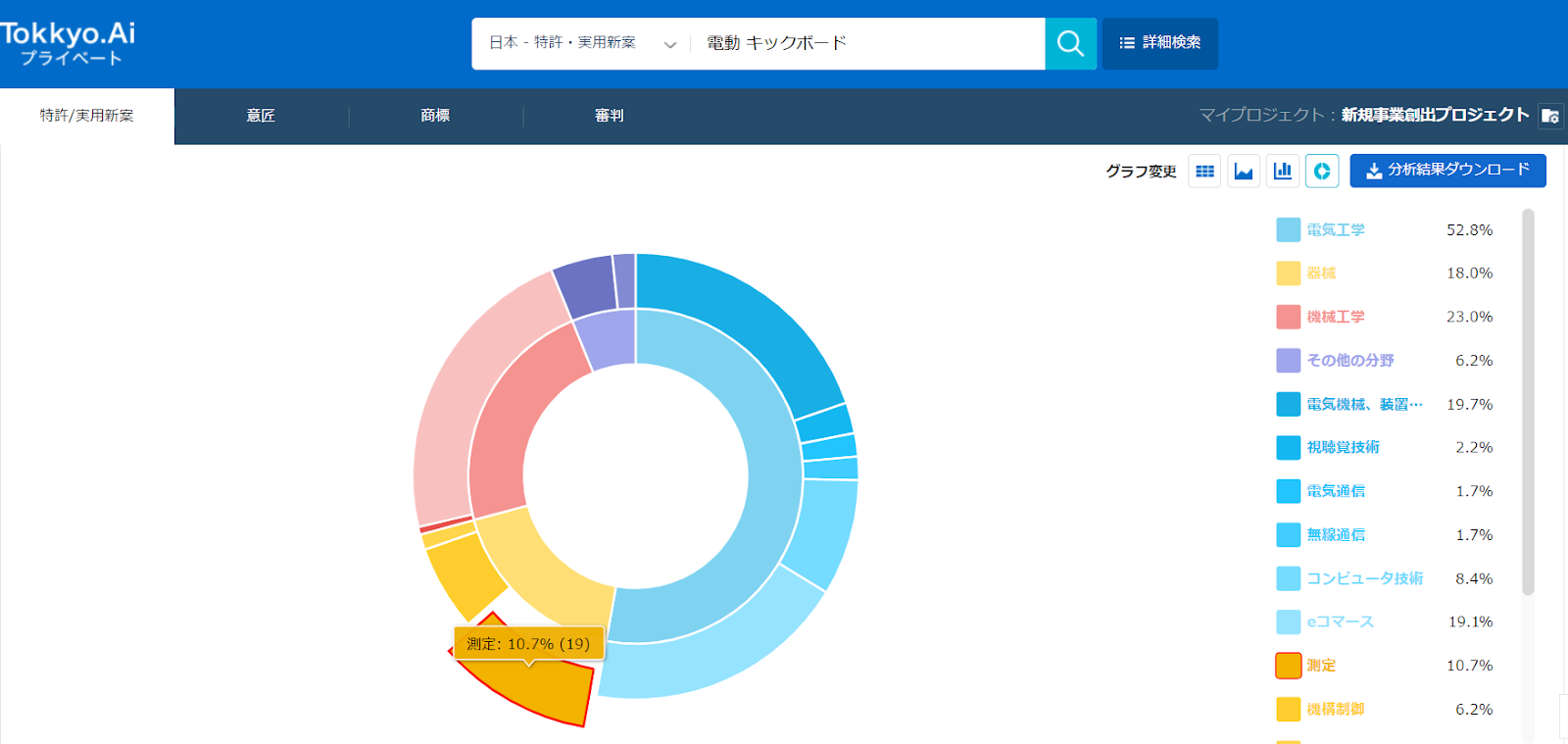Click the 機械工学 legend label
The height and width of the screenshot is (744, 1568).
pyautogui.click(x=1335, y=317)
